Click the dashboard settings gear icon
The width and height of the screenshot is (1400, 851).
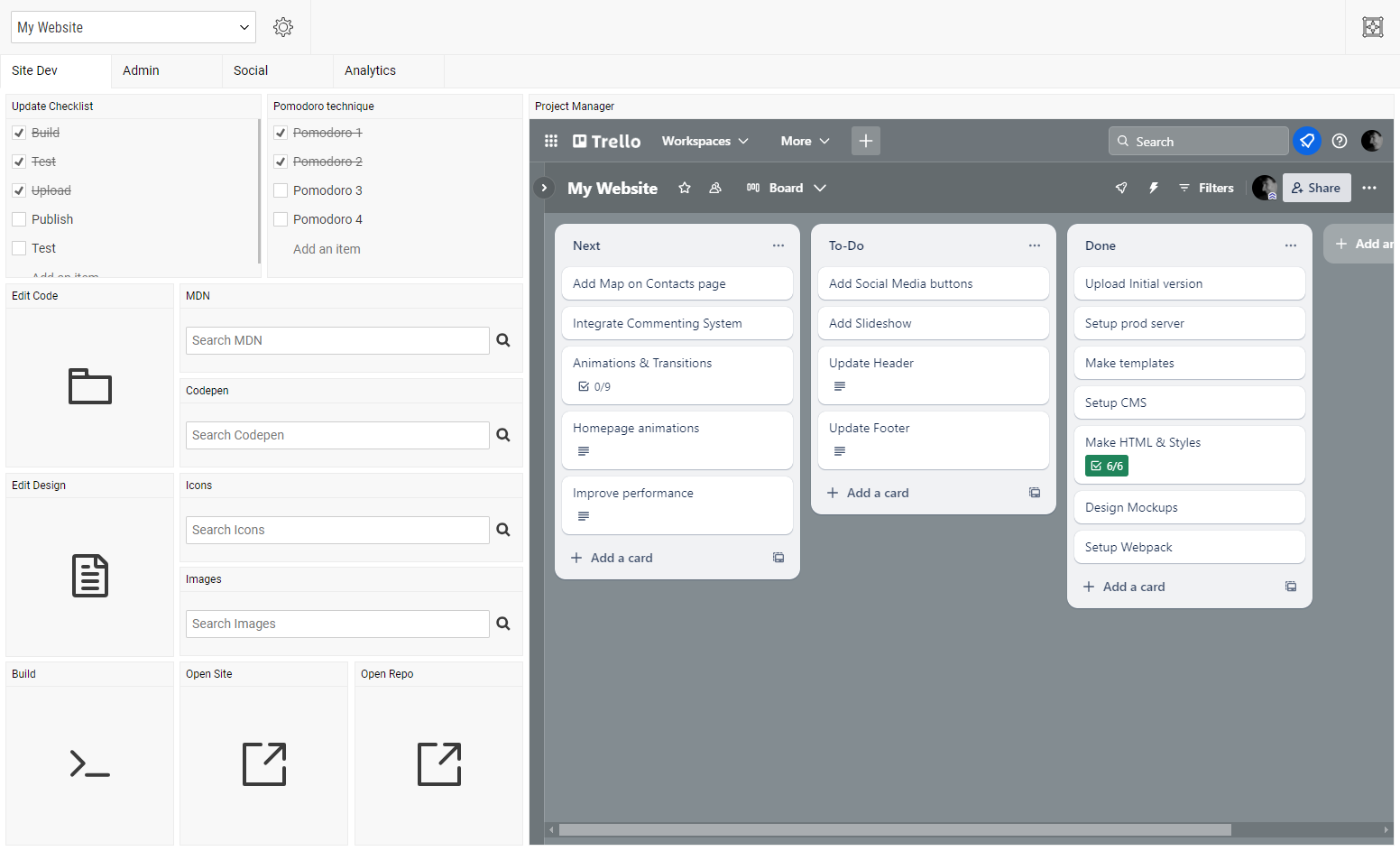pos(283,27)
